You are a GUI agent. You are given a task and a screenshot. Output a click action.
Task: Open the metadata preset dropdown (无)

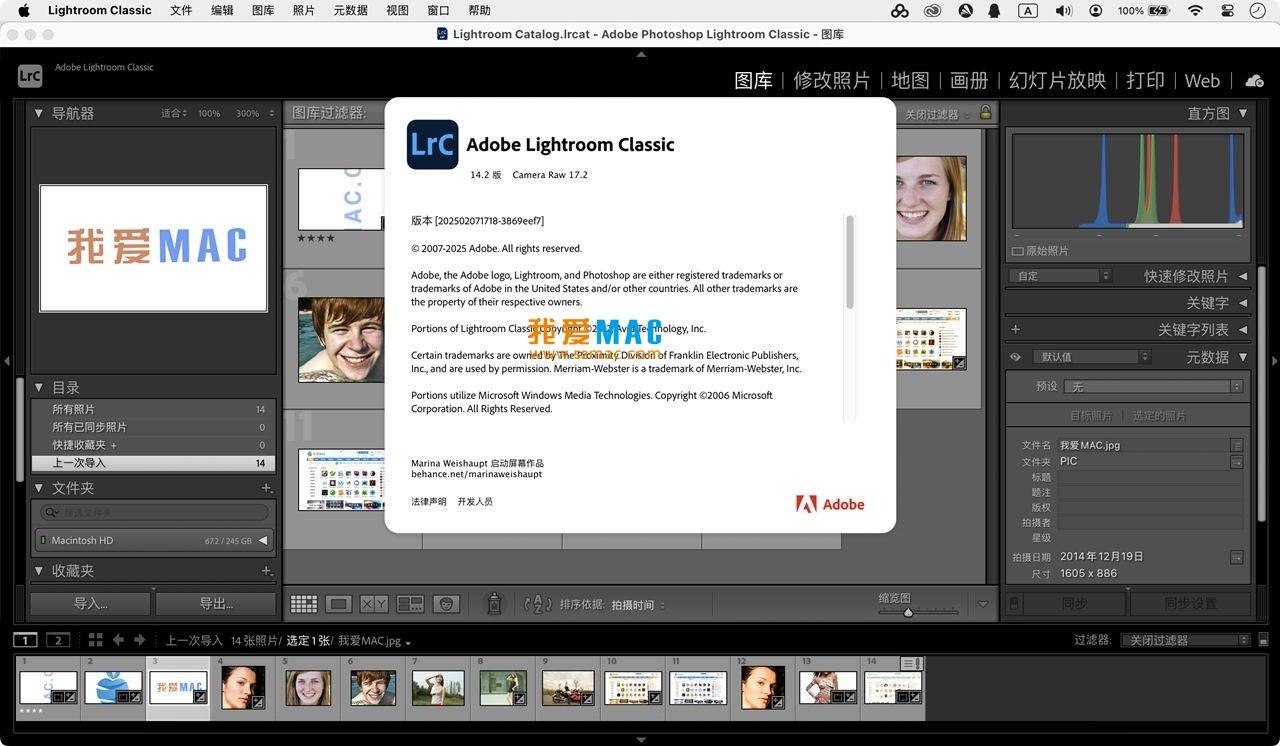(x=1154, y=386)
